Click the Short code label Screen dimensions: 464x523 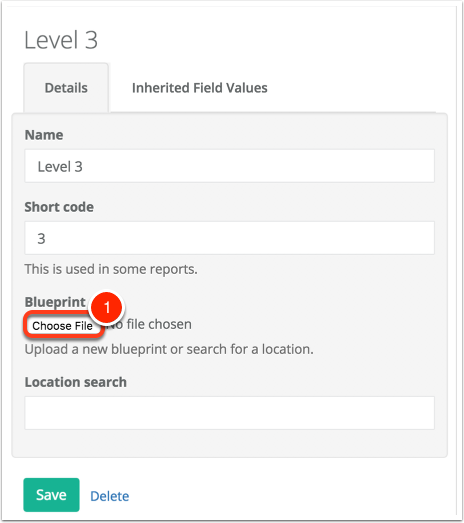point(59,207)
